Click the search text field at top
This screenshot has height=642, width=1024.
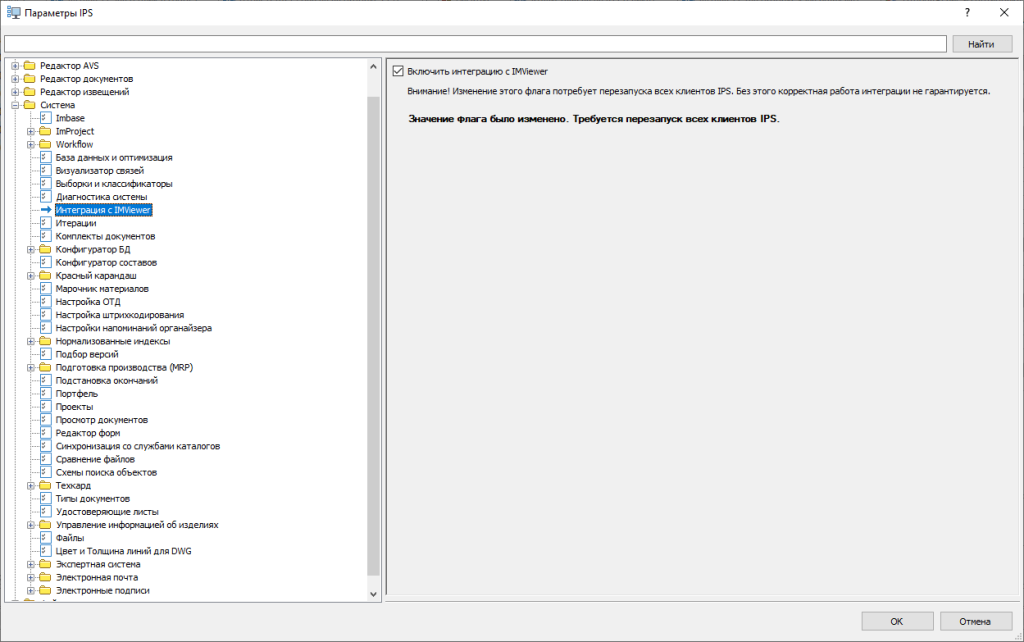475,44
